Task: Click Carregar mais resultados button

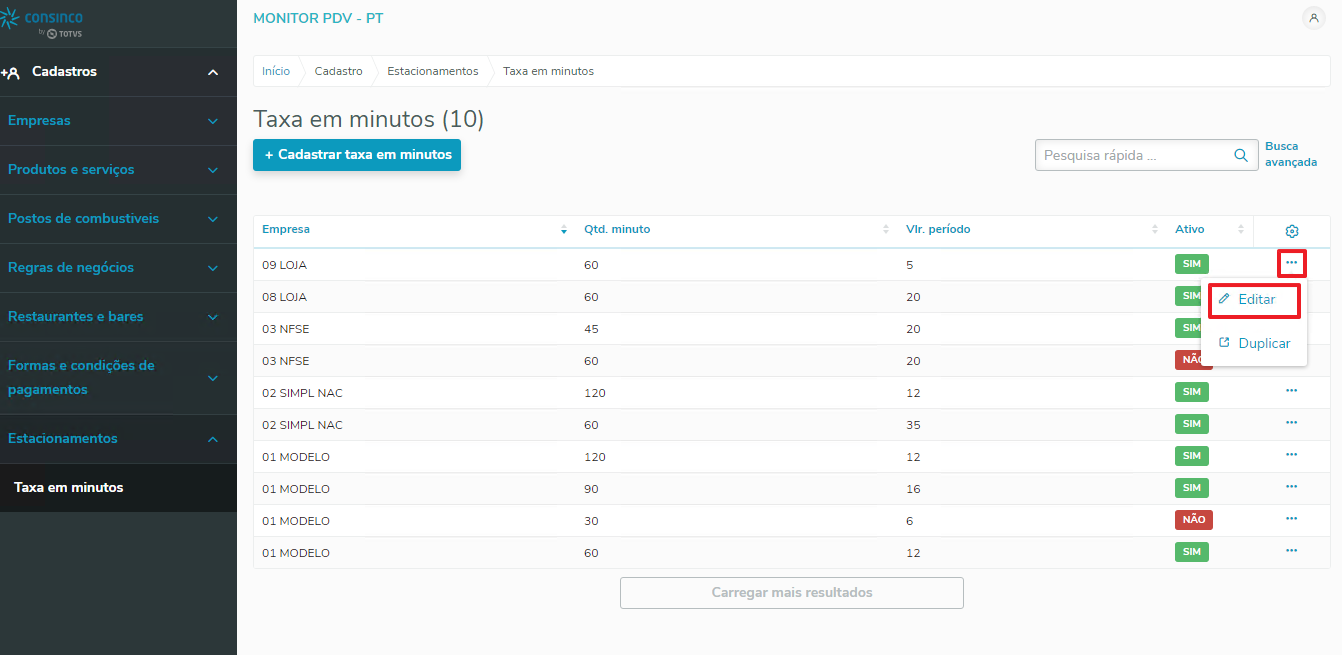Action: (x=791, y=593)
